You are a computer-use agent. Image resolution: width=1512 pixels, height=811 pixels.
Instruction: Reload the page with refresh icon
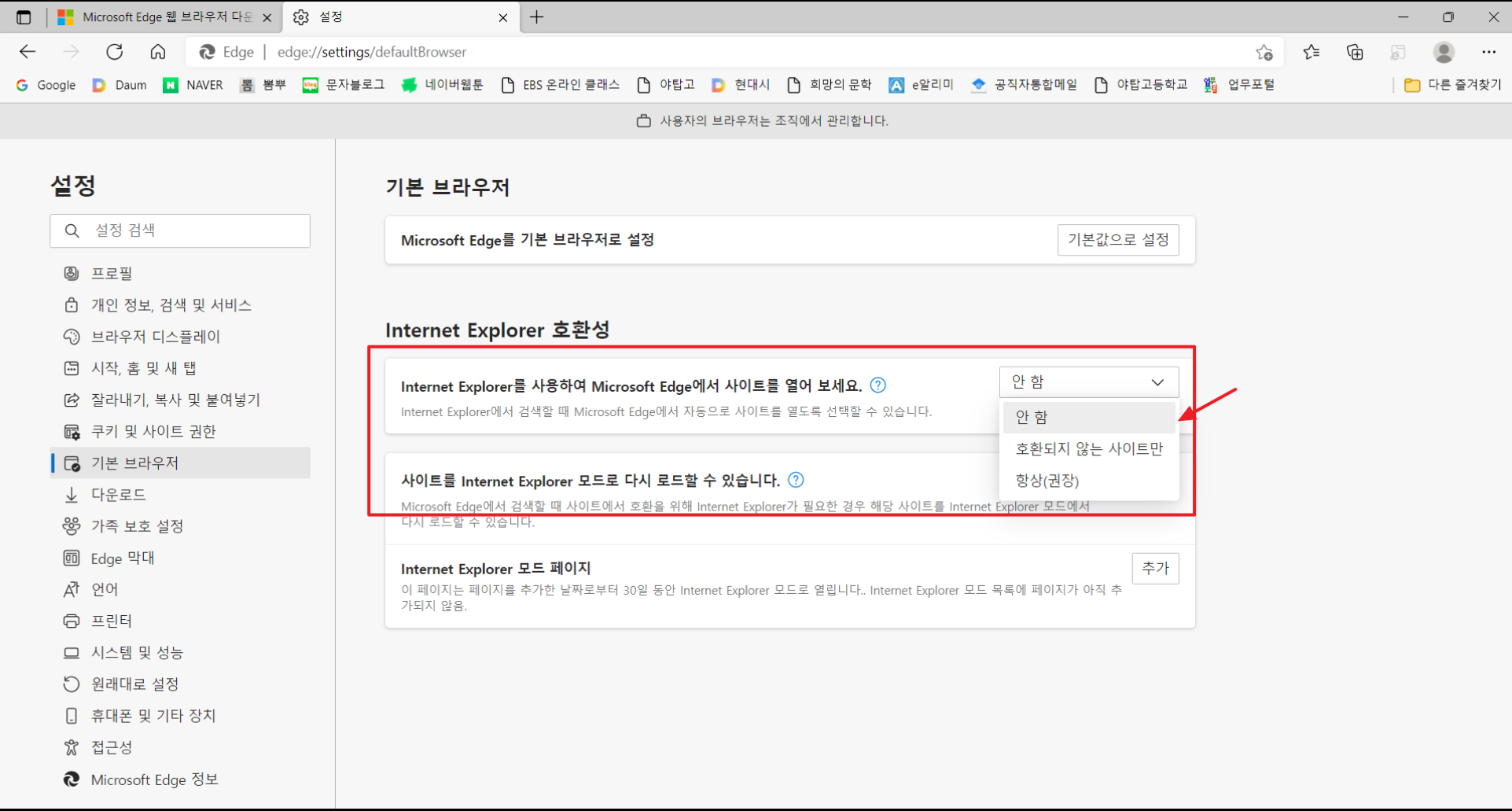[x=115, y=52]
